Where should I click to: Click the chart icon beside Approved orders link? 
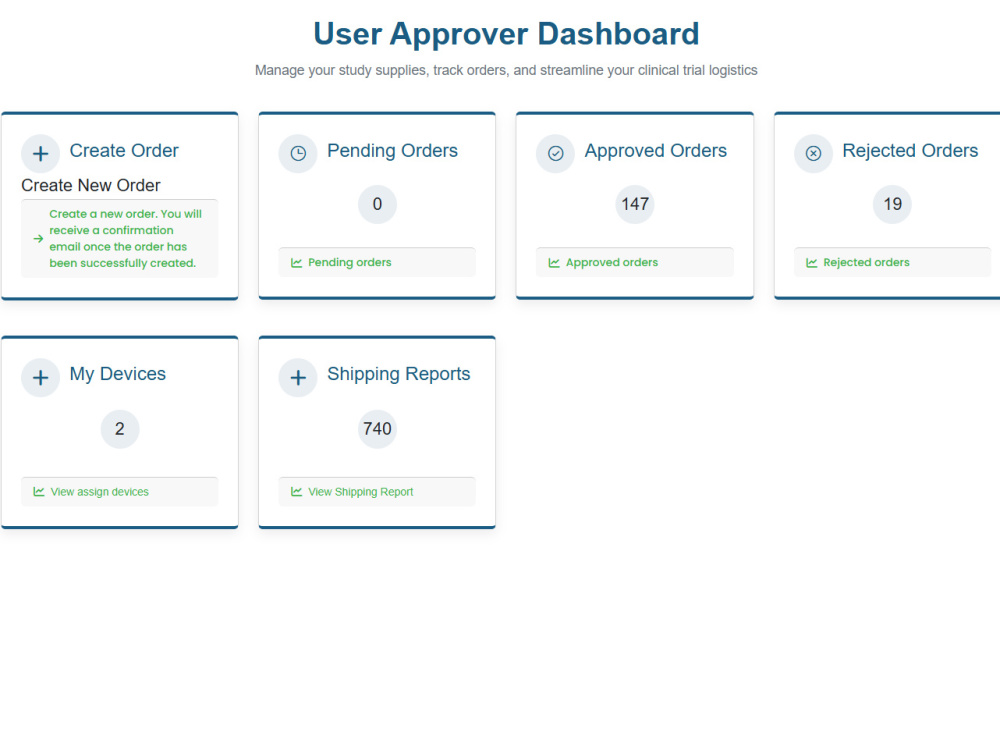point(554,263)
